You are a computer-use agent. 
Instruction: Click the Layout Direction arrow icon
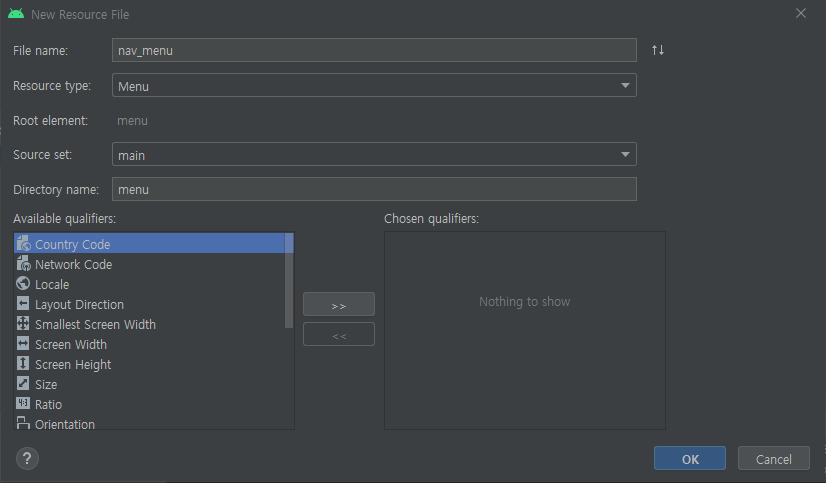point(23,303)
